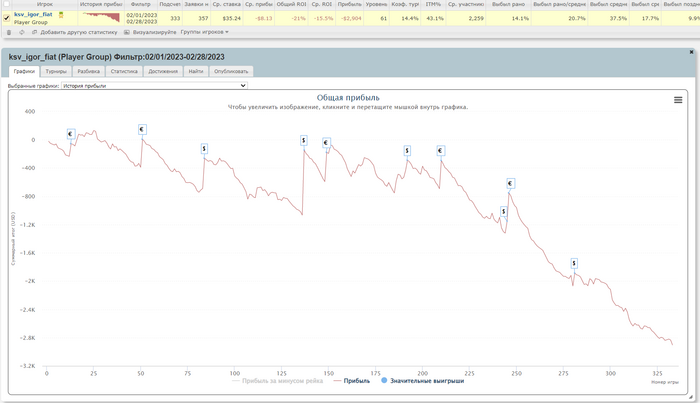
Task: Click the € win marker near game 247
Action: (510, 183)
